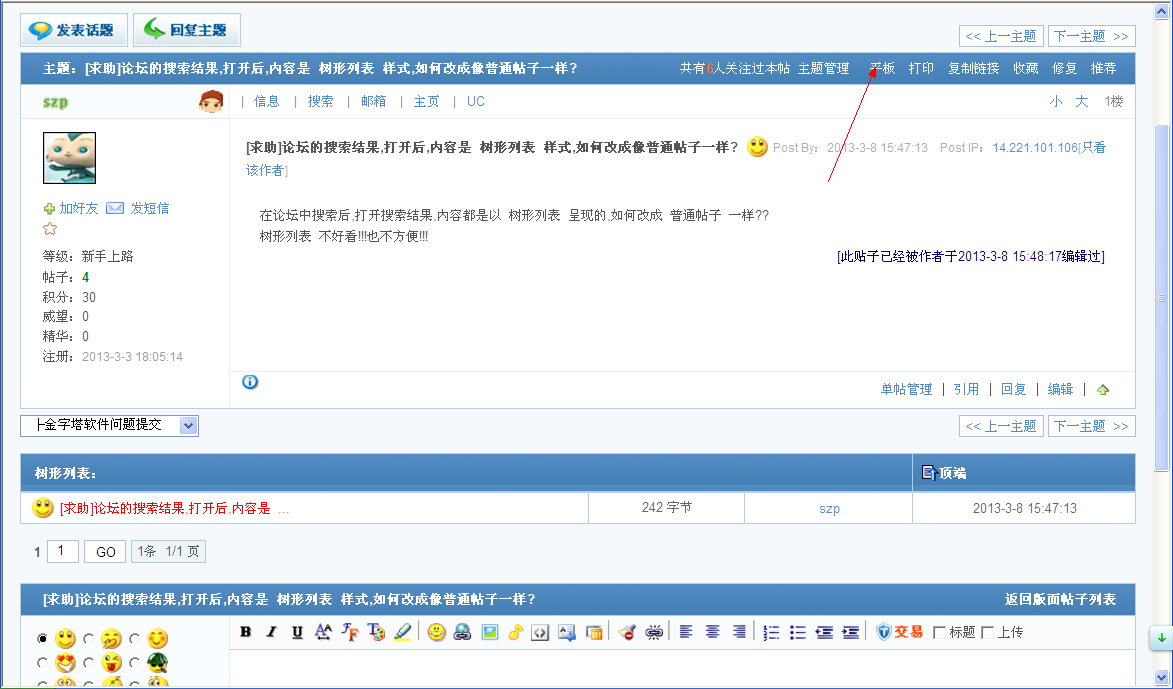
Task: Toggle bold formatting in the reply editor
Action: coord(245,632)
